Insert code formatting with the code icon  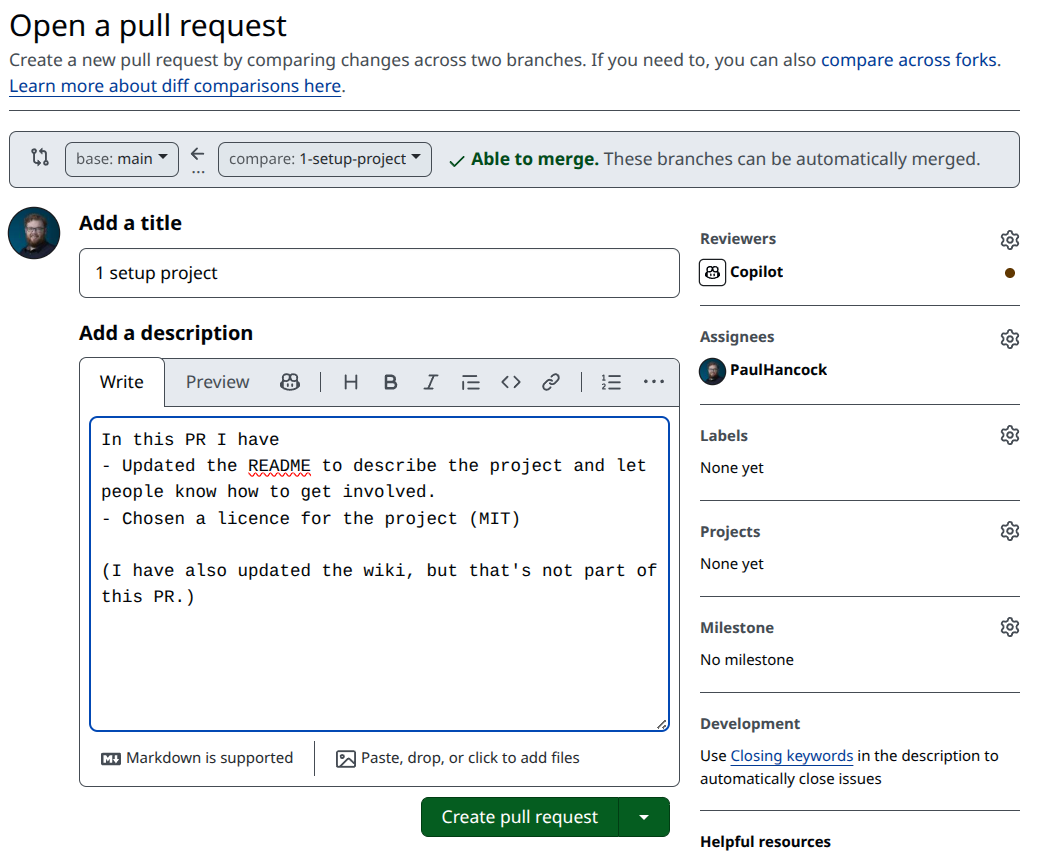tap(511, 382)
